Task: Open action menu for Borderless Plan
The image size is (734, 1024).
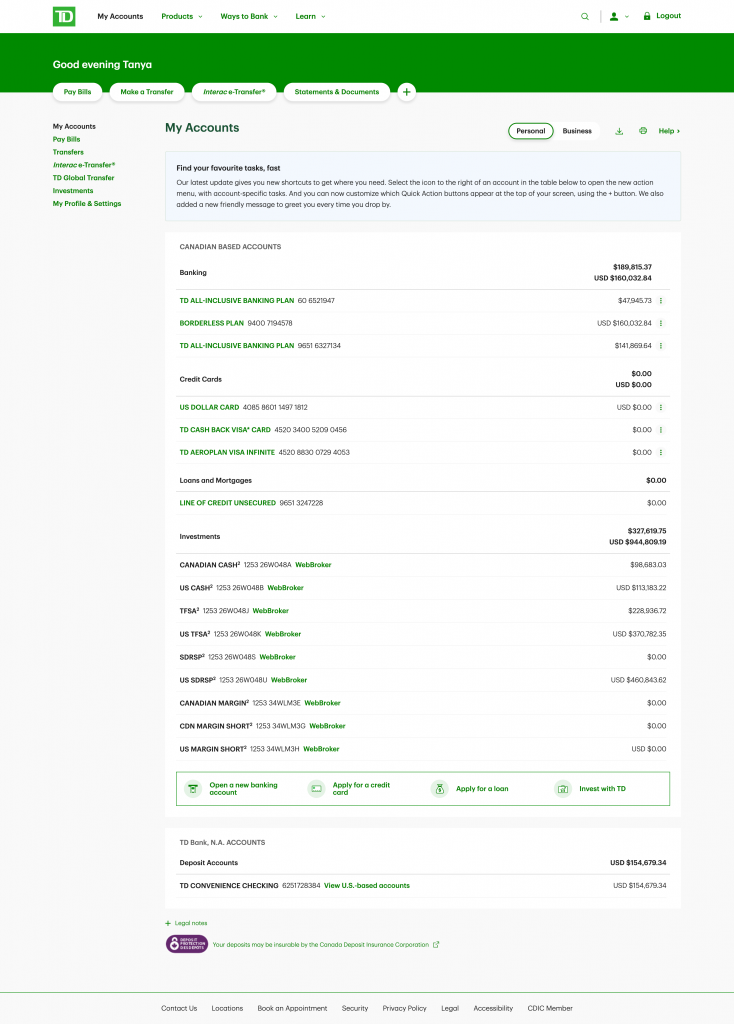Action: pos(661,323)
